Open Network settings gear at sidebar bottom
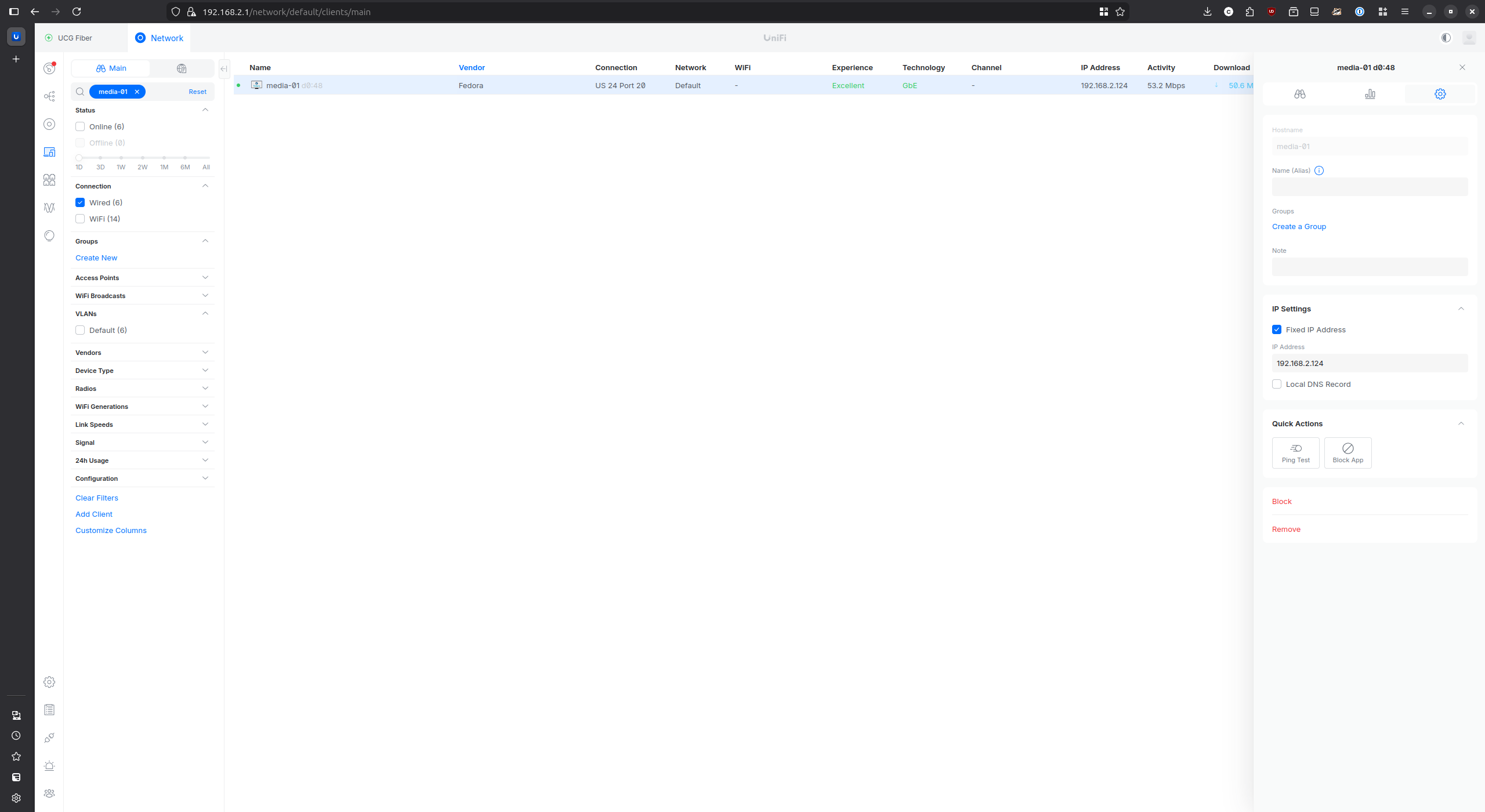Viewport: 1485px width, 812px height. 49,681
